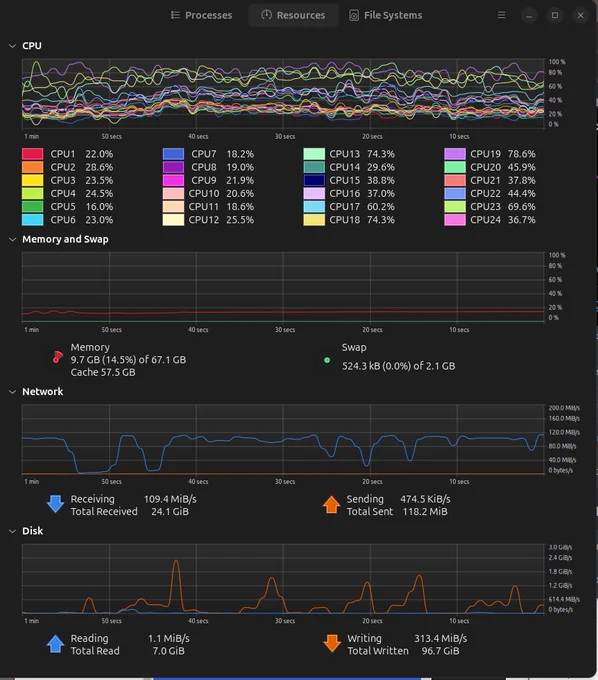Pick a new color for CPU17
The width and height of the screenshot is (598, 680).
coord(314,207)
